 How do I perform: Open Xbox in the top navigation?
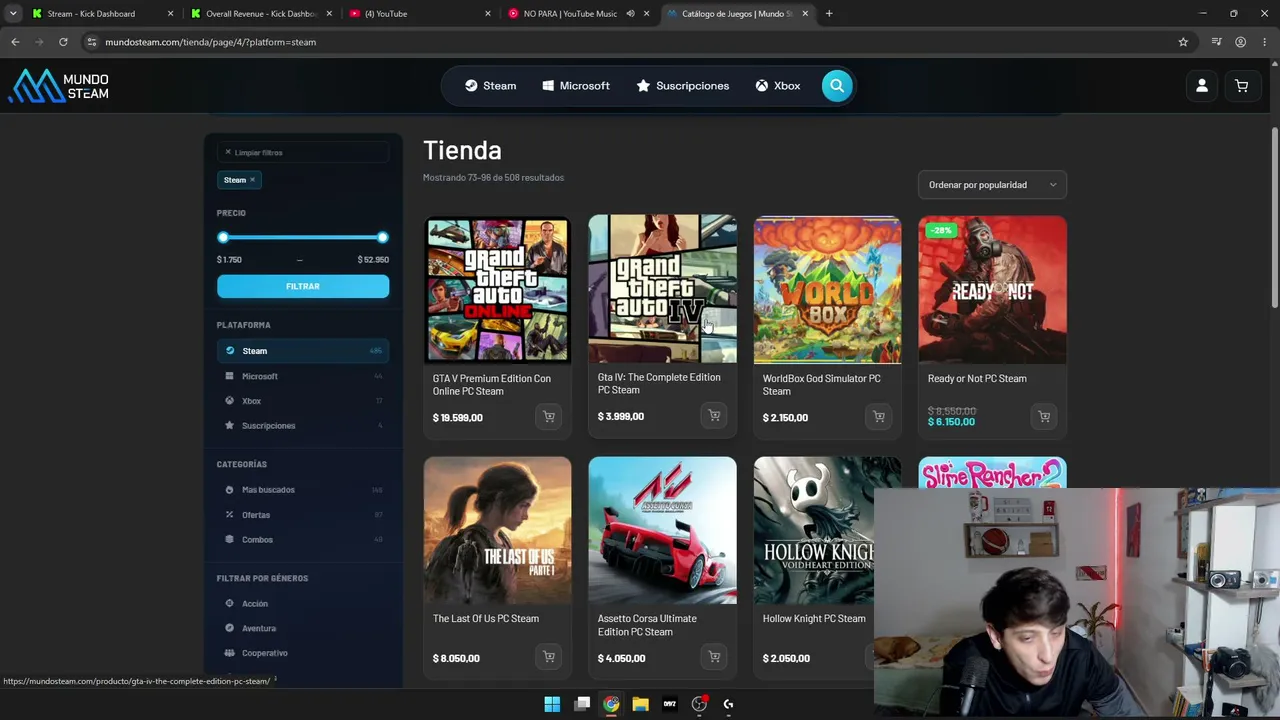[x=778, y=86]
